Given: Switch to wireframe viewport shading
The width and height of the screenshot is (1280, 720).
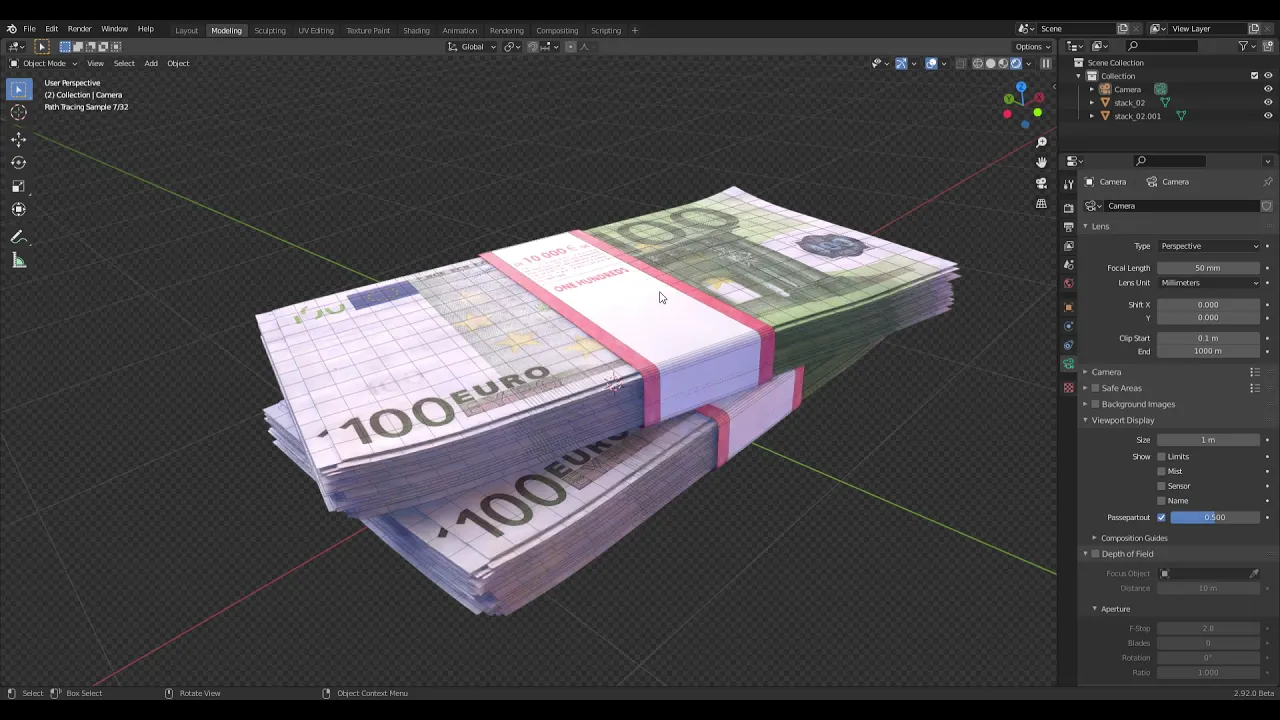Looking at the screenshot, I should (978, 63).
